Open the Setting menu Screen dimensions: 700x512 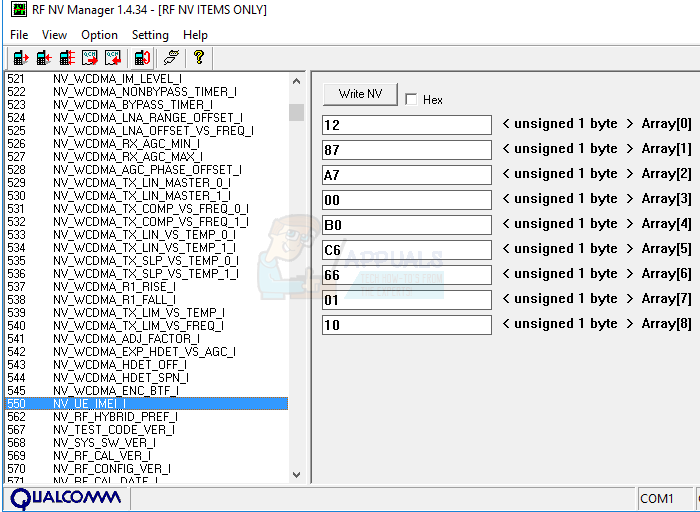[150, 35]
